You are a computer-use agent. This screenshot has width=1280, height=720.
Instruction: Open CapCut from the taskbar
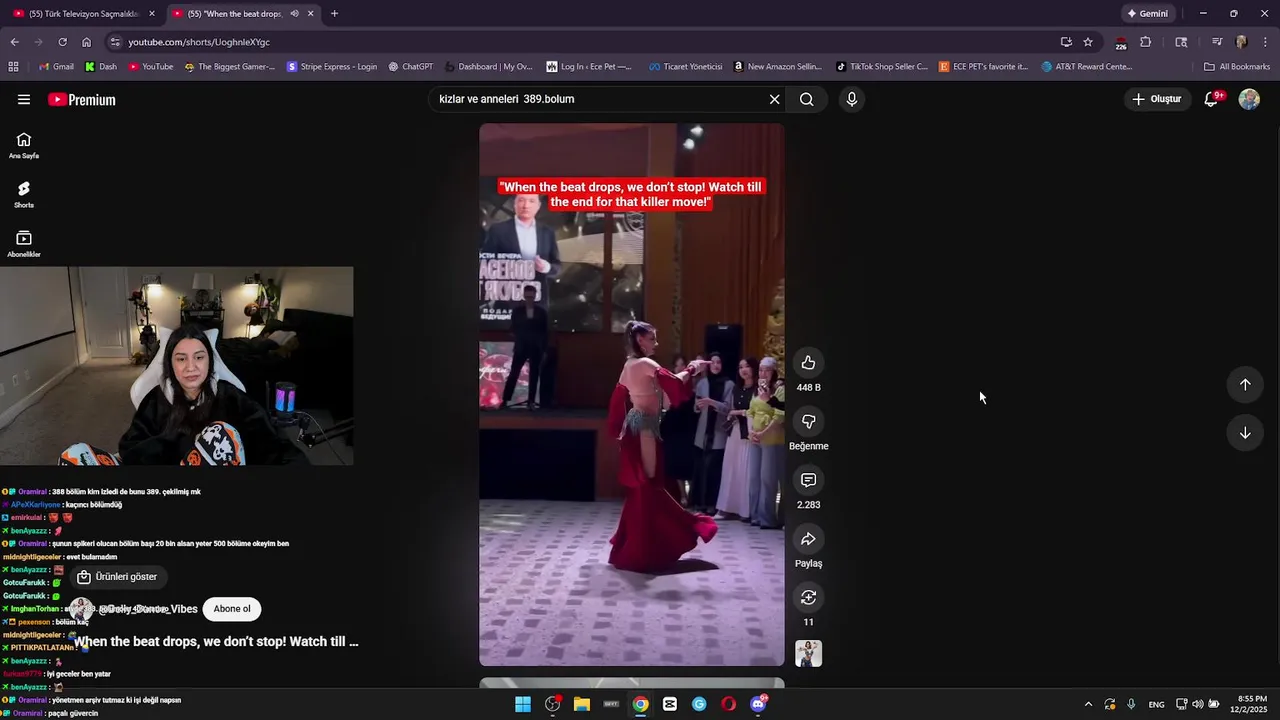point(670,704)
